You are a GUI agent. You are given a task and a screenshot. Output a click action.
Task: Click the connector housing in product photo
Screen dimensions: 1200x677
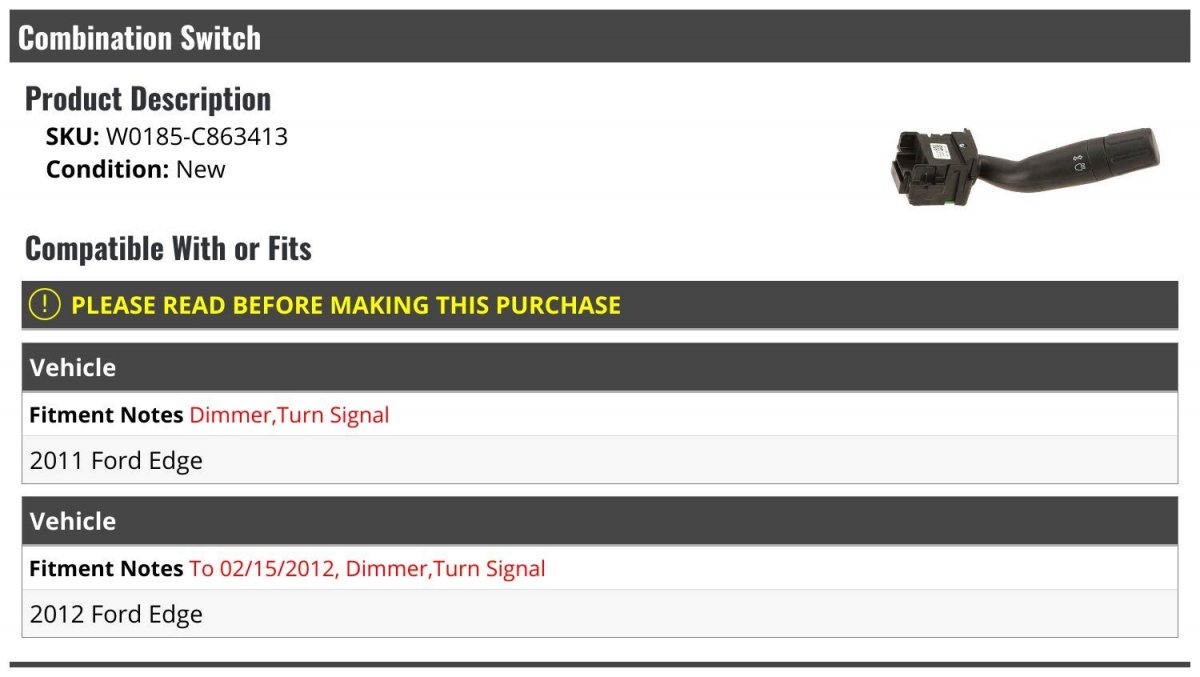click(x=932, y=167)
